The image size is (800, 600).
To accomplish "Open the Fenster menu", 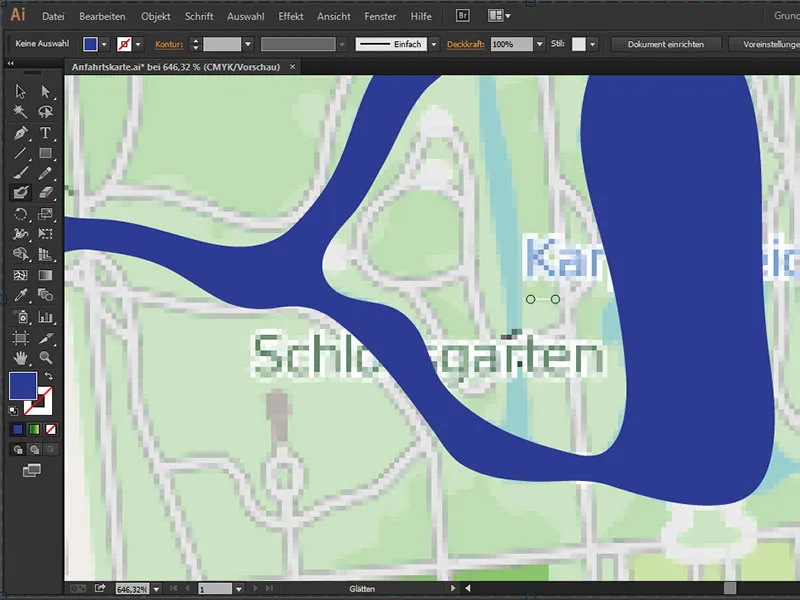I will [x=380, y=16].
